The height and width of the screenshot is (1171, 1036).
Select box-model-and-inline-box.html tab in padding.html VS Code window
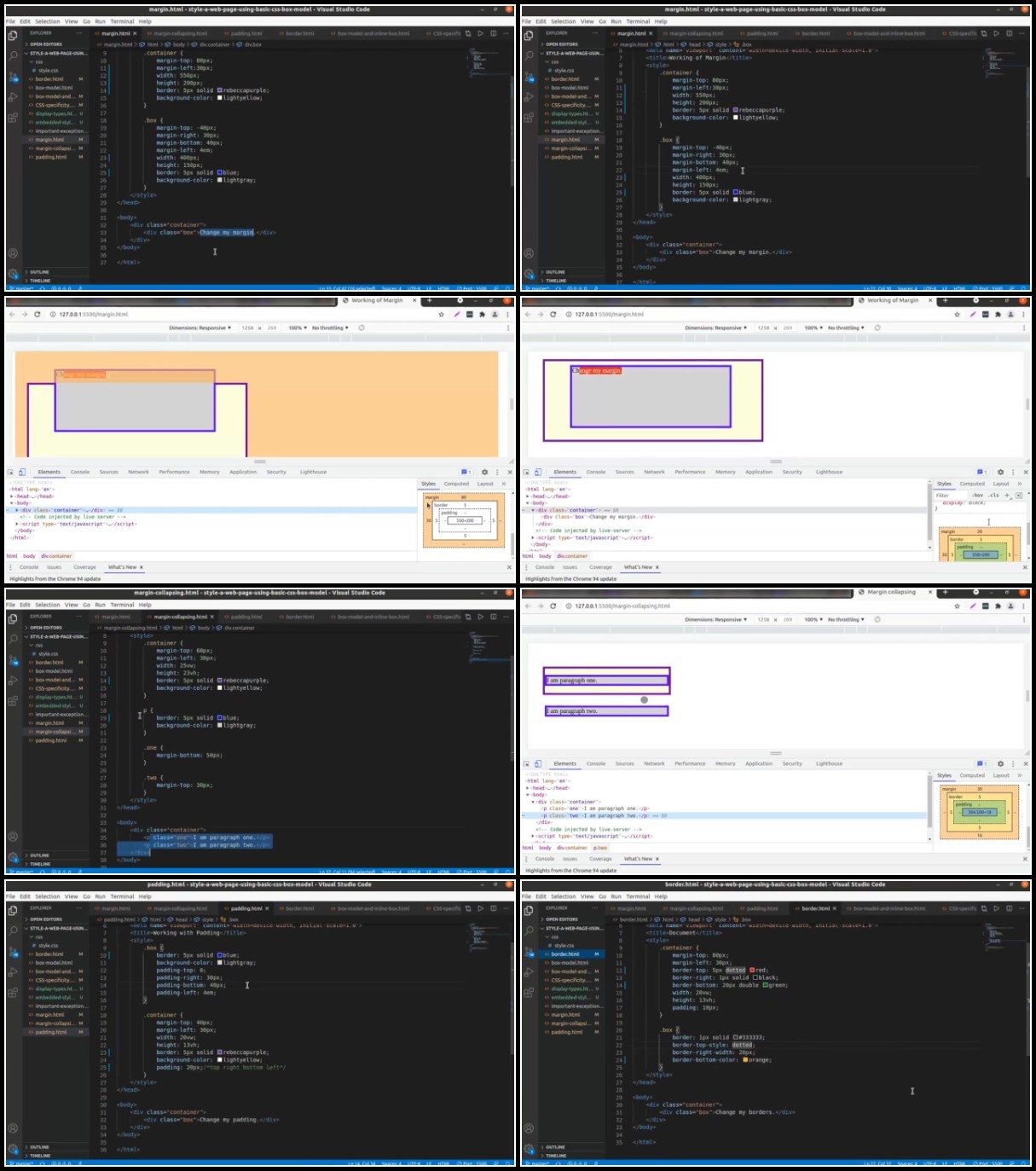pos(373,908)
